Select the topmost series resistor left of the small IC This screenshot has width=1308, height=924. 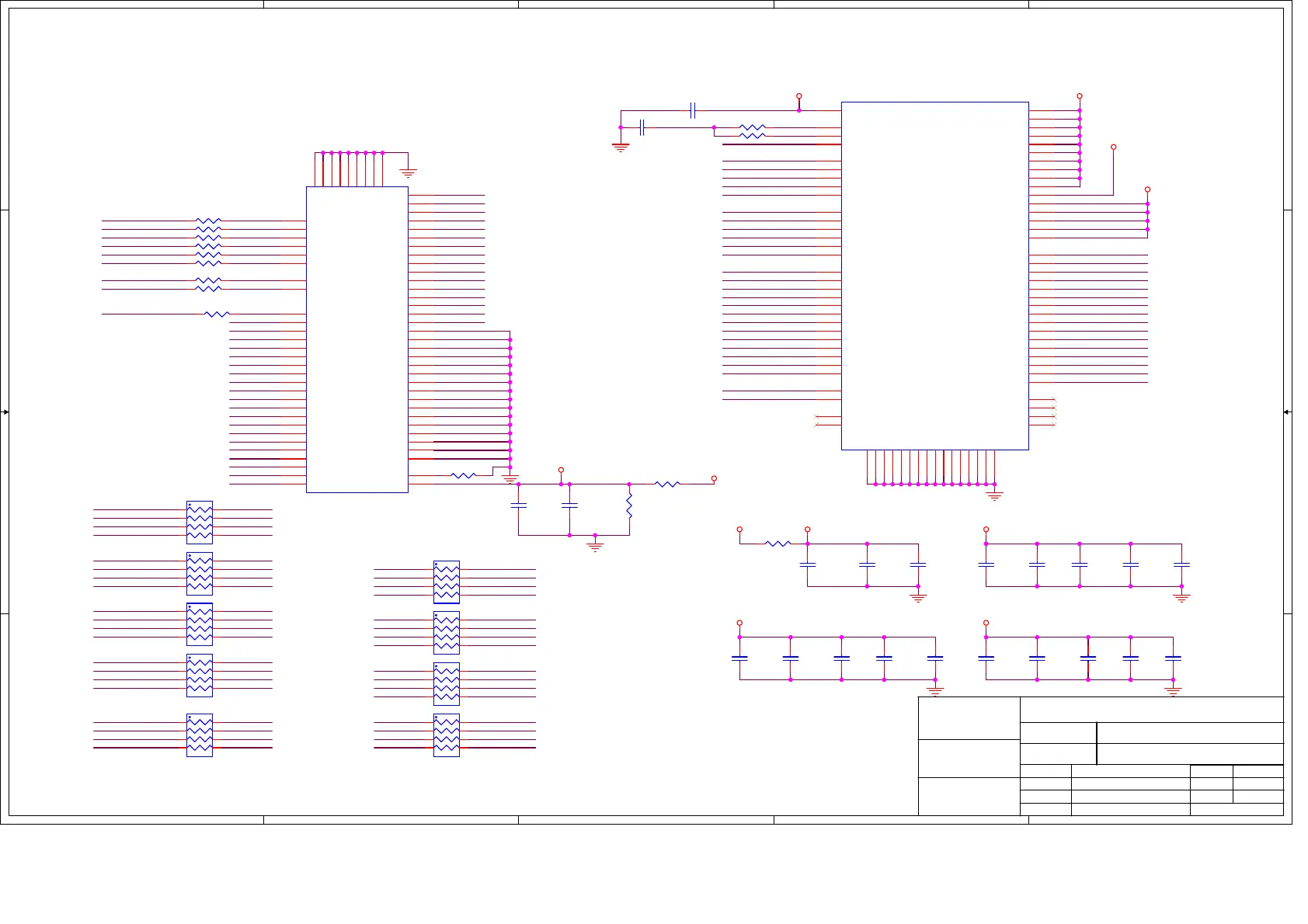pyautogui.click(x=208, y=221)
